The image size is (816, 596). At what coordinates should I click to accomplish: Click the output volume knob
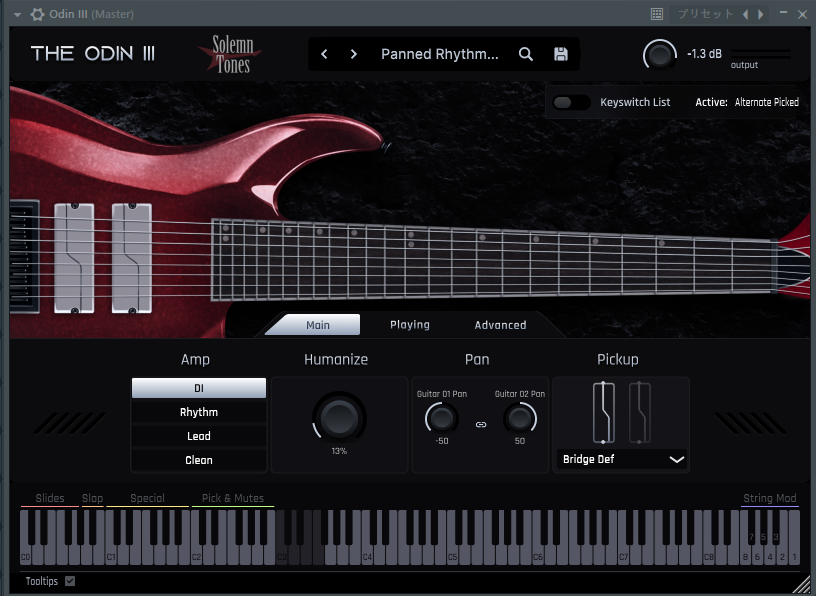pyautogui.click(x=659, y=55)
